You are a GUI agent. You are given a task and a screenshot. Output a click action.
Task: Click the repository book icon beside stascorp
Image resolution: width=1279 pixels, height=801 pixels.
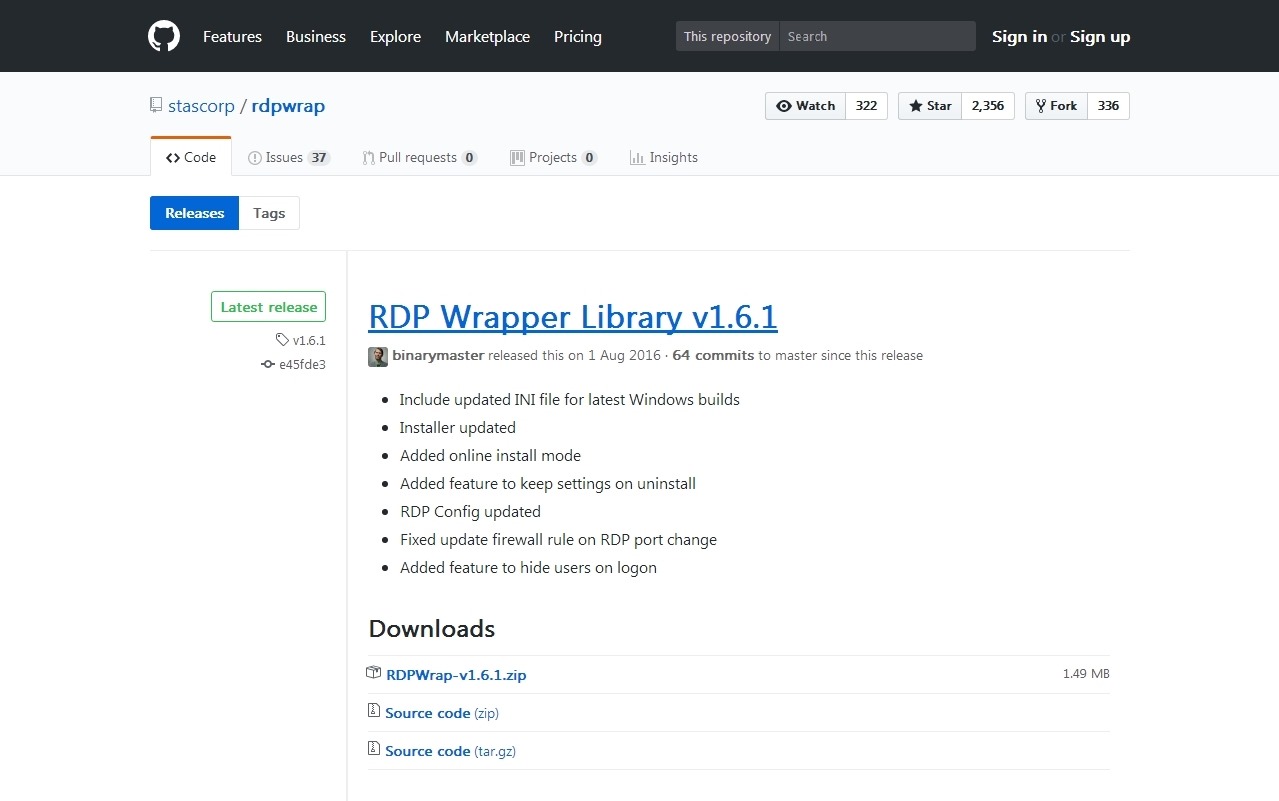pyautogui.click(x=156, y=105)
